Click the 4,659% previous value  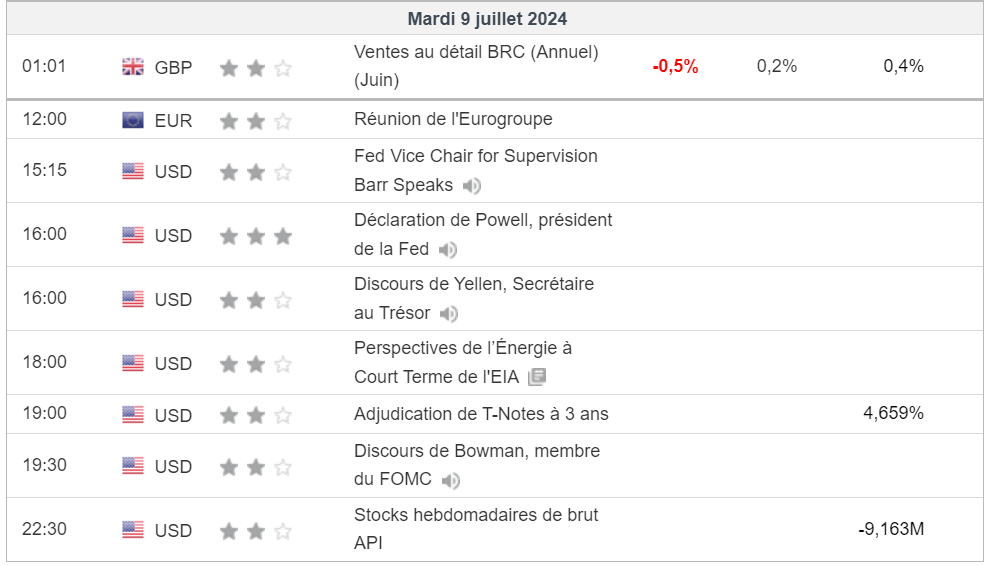click(894, 413)
